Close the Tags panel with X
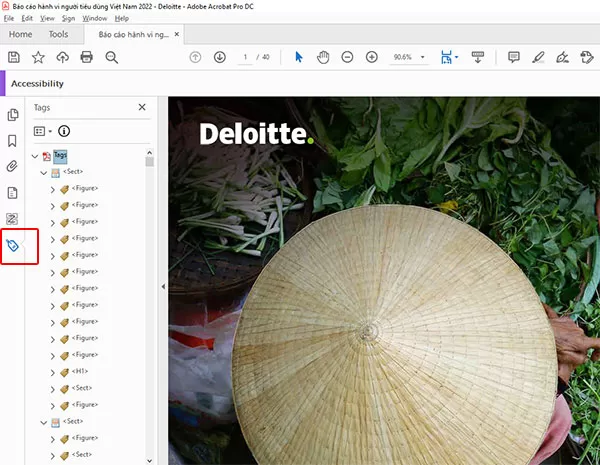This screenshot has height=465, width=600. pos(142,107)
